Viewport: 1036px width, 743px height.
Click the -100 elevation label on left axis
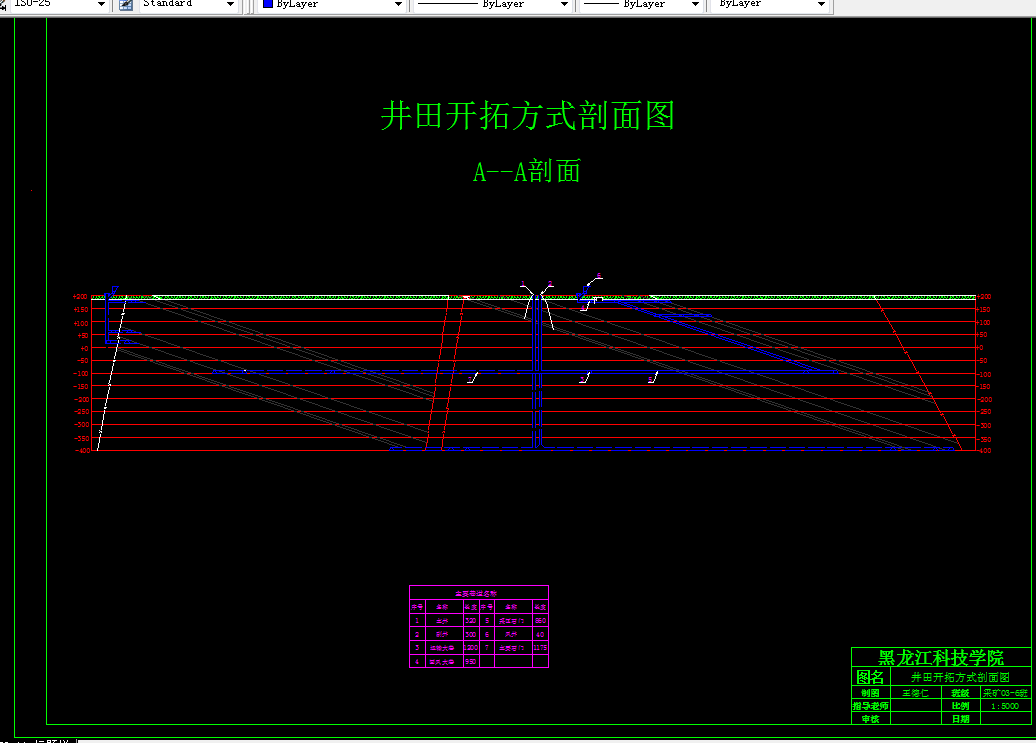click(x=81, y=373)
